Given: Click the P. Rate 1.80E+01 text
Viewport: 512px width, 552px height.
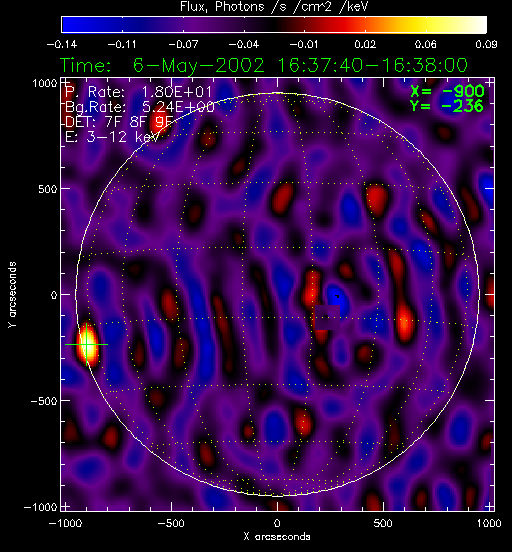Looking at the screenshot, I should click(139, 92).
